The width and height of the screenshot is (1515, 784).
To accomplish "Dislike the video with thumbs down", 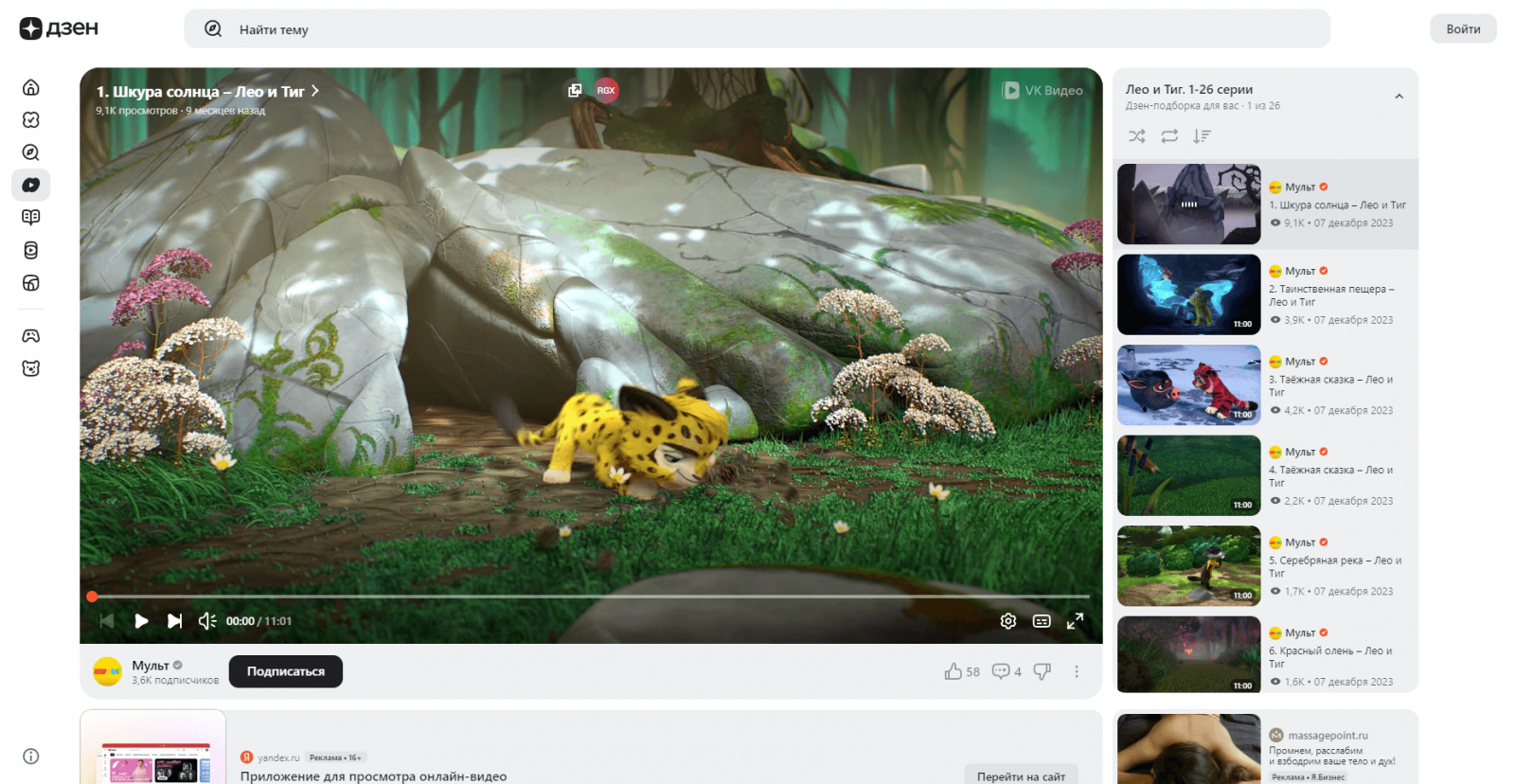I will coord(1043,671).
